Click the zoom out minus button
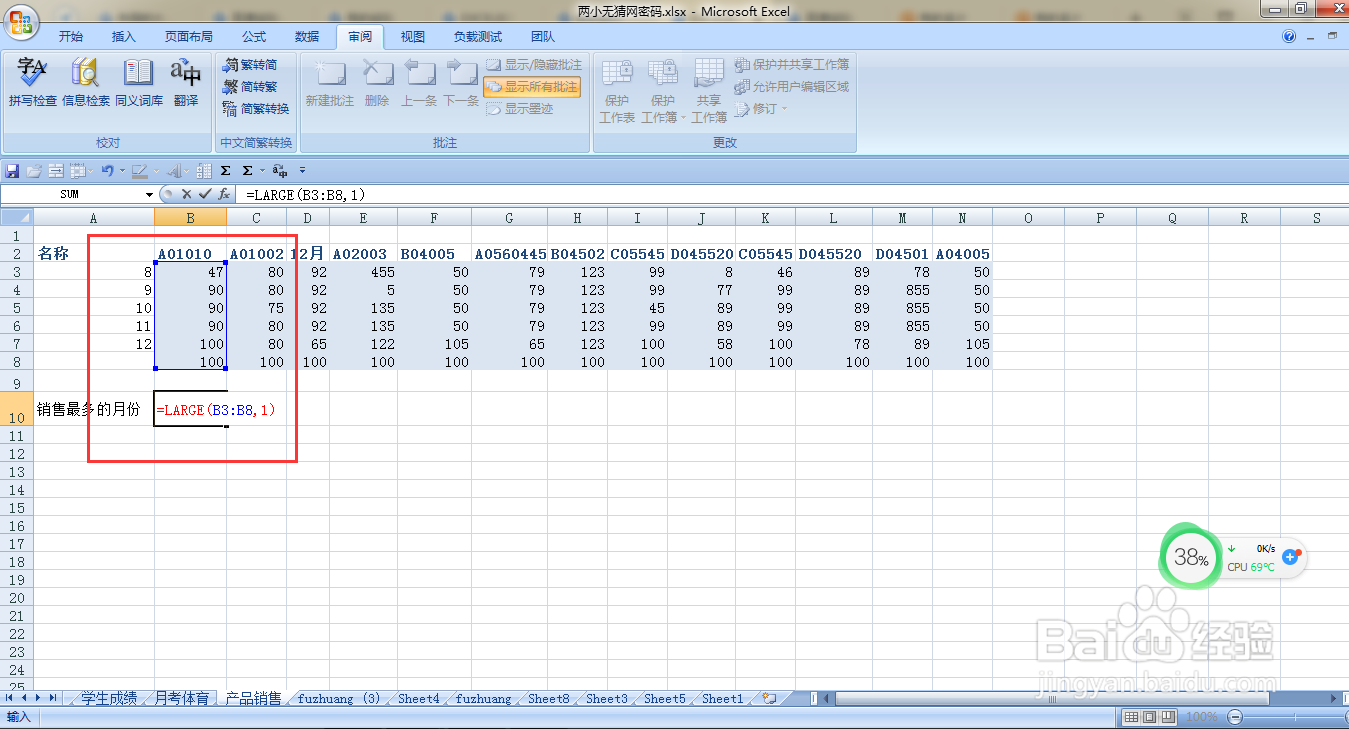 tap(1235, 717)
